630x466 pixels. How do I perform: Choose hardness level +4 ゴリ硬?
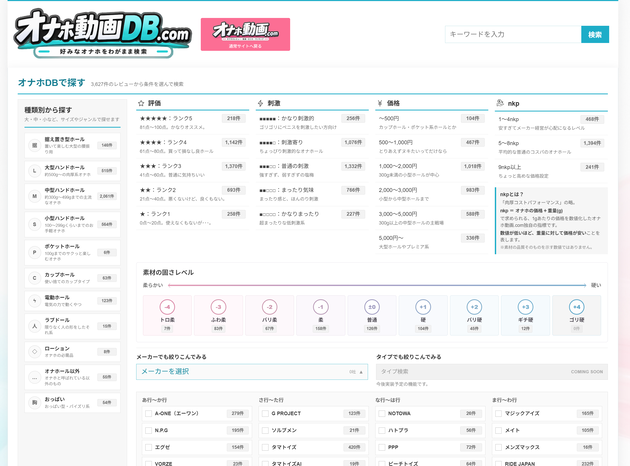[577, 315]
